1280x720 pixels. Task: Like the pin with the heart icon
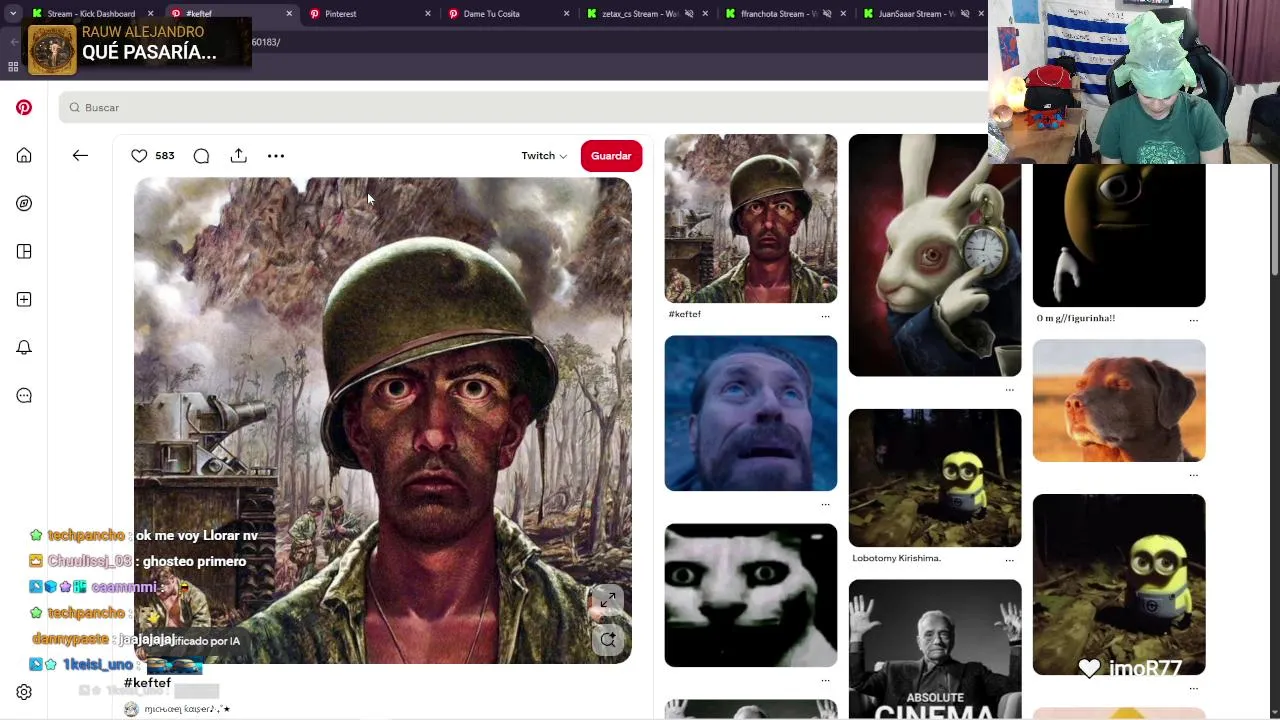tap(139, 155)
